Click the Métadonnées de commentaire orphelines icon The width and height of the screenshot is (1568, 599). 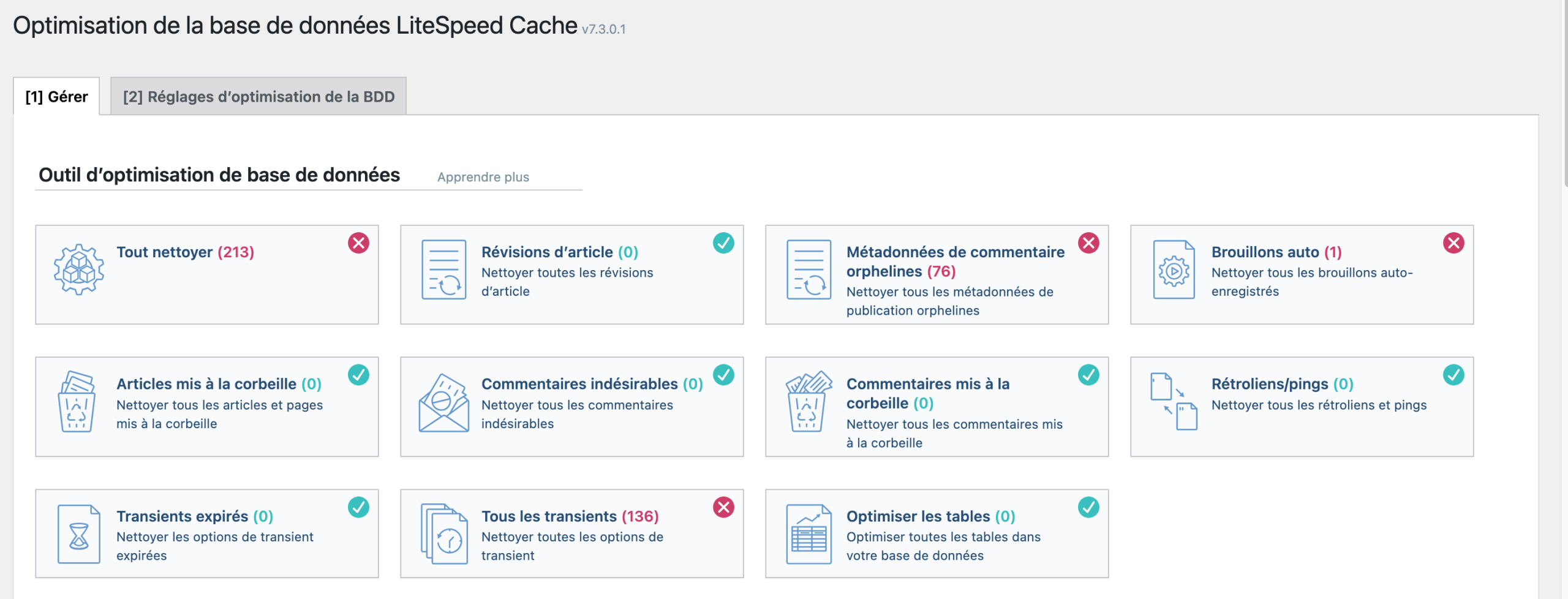pos(809,269)
